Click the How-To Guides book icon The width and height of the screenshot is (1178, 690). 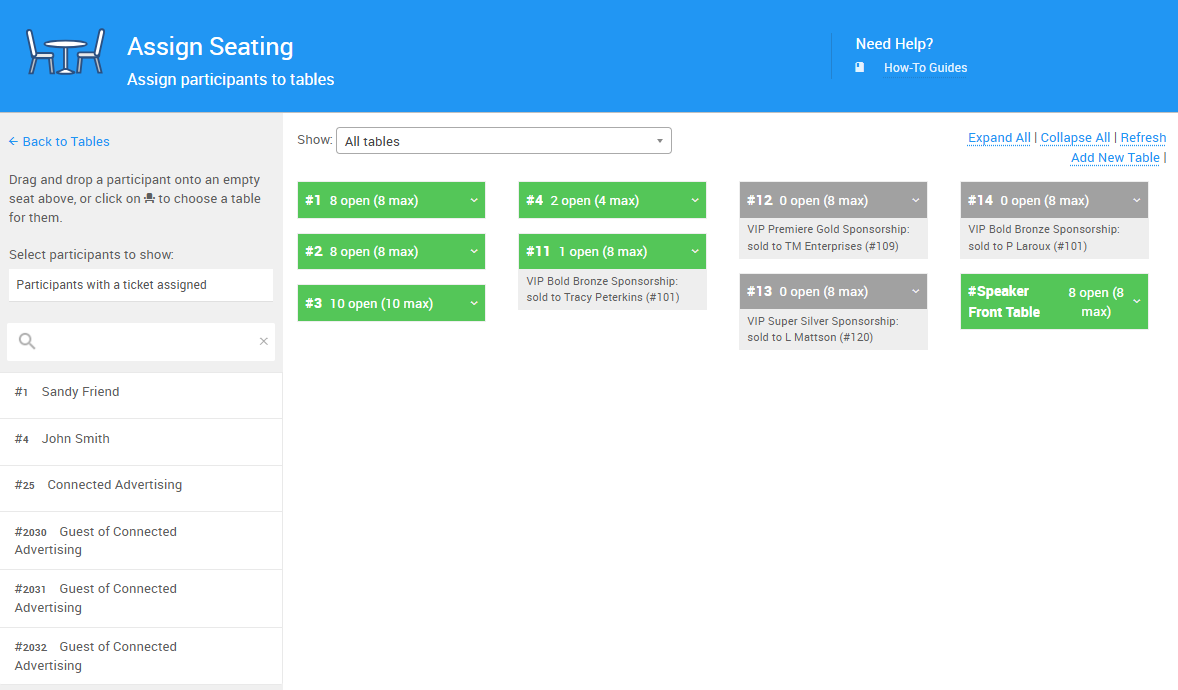point(860,68)
